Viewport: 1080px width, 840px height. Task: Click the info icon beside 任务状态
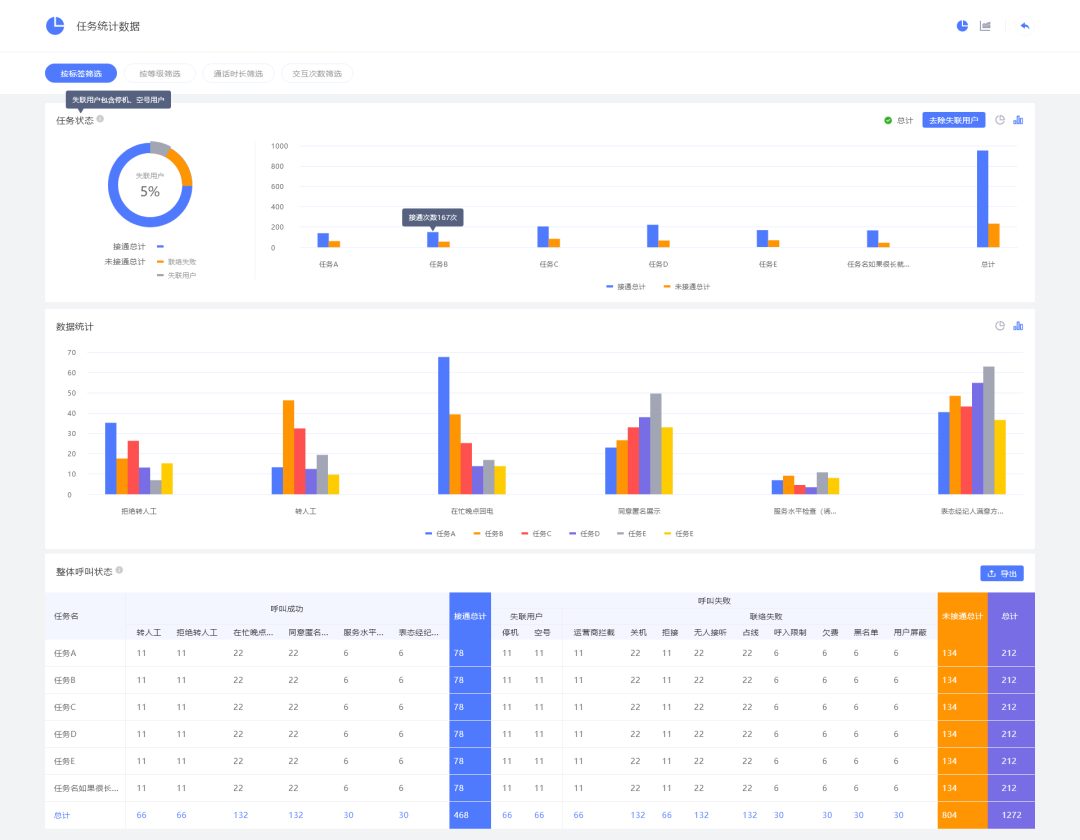click(x=100, y=119)
